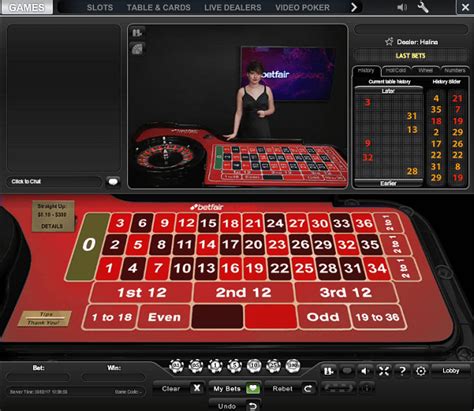Click the Lobby button

point(451,370)
